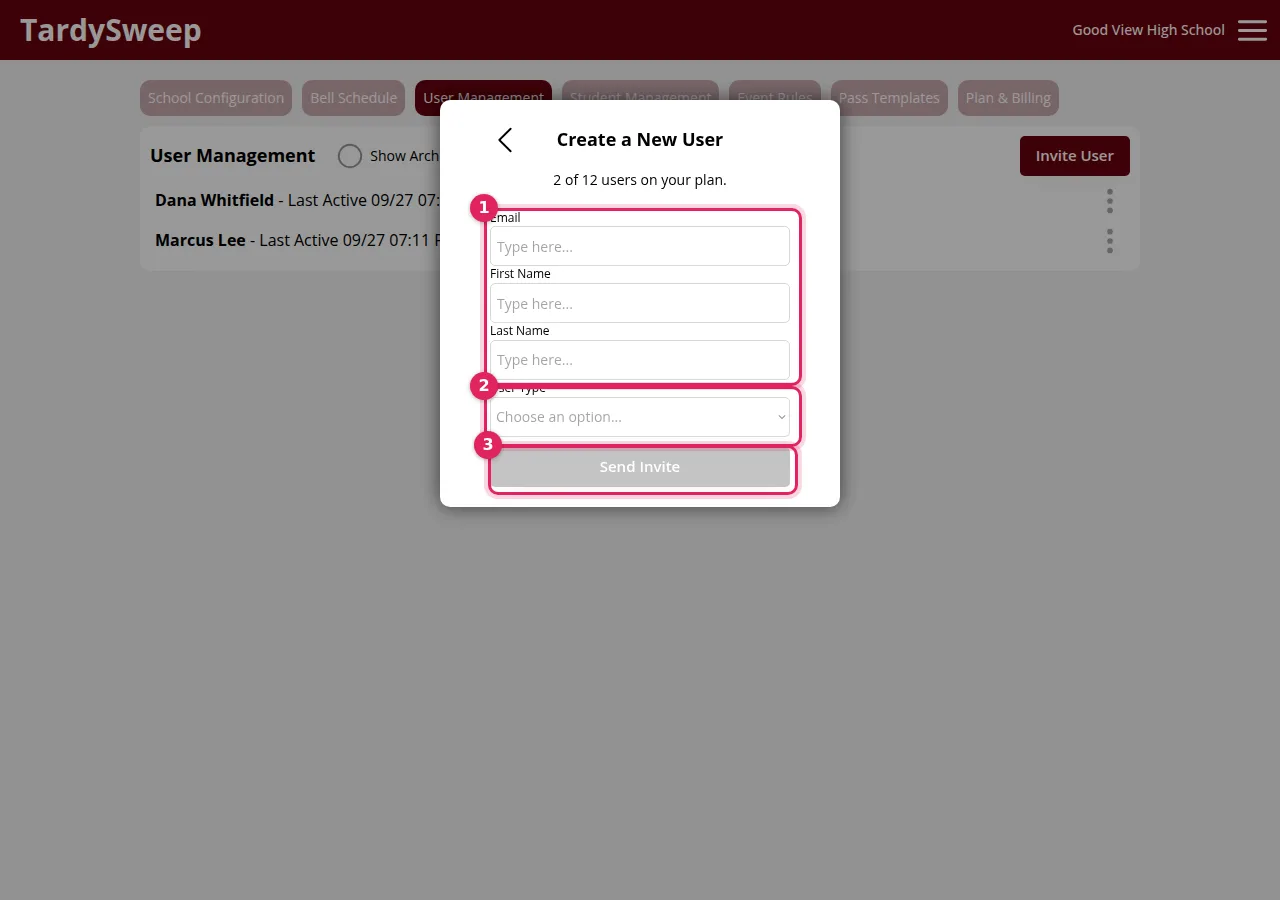Image resolution: width=1280 pixels, height=900 pixels.
Task: Click the Good View High School label
Action: [1148, 30]
